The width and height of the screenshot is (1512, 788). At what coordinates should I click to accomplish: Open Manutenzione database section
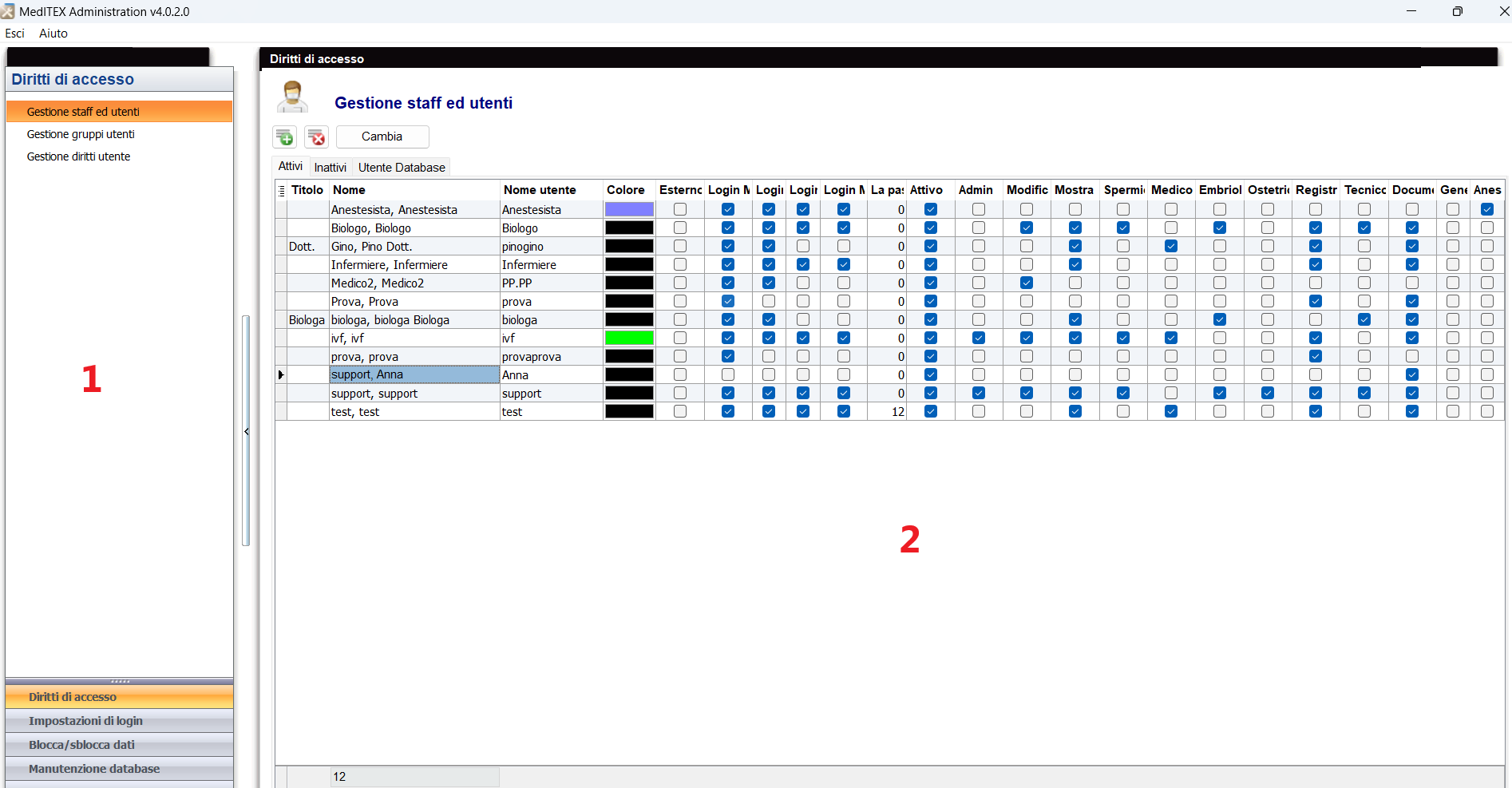119,769
